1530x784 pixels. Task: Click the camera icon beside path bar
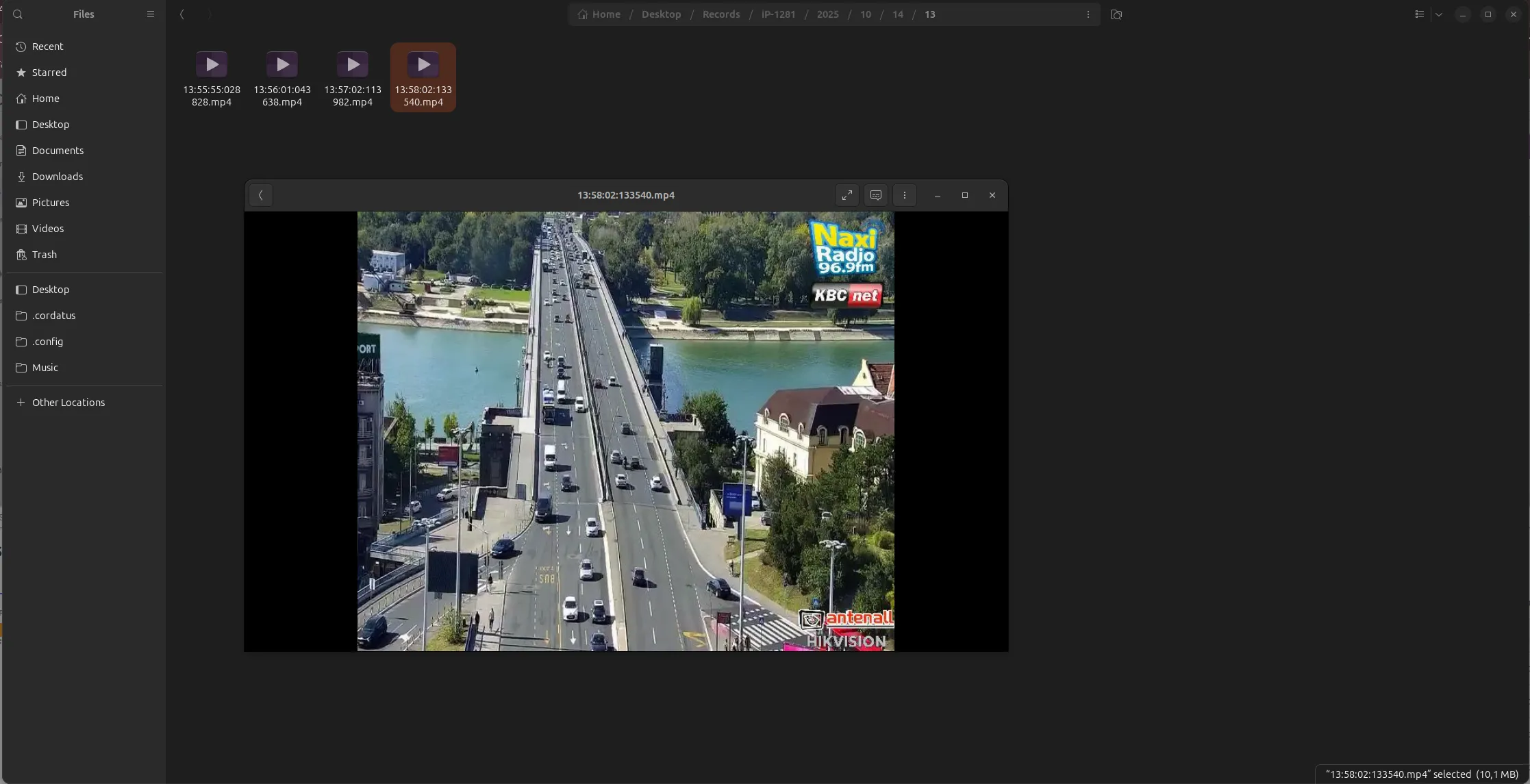(x=1116, y=14)
